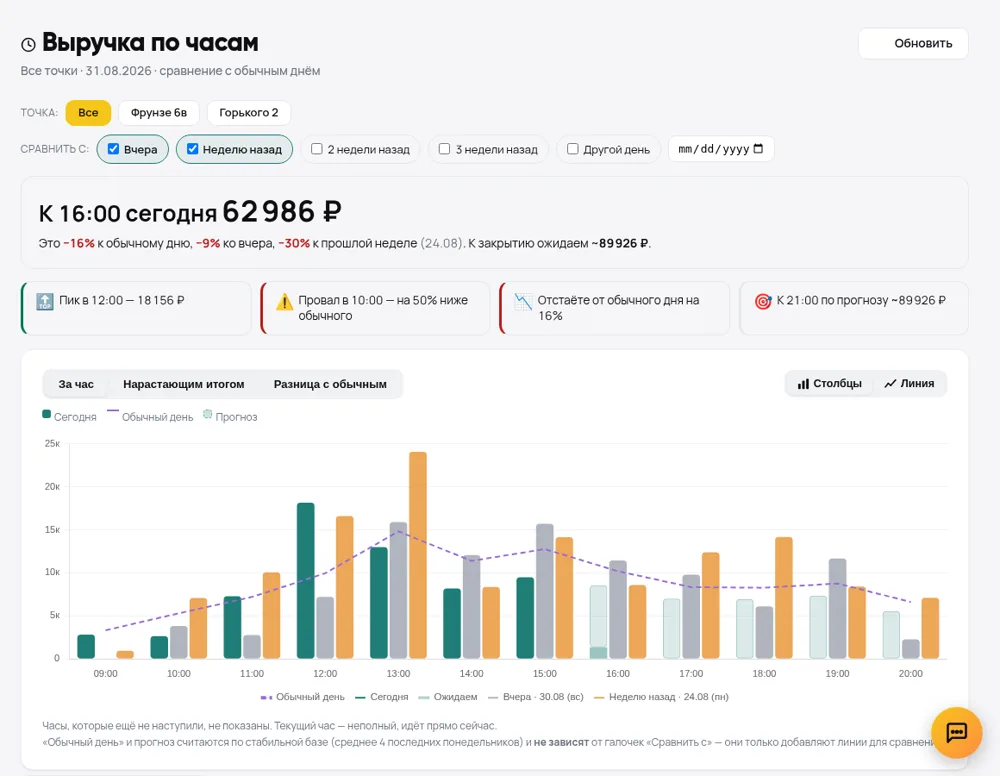Click the Пик в 12:00 — 18 156 ₽ card
The width and height of the screenshot is (1000, 776).
pyautogui.click(x=136, y=308)
